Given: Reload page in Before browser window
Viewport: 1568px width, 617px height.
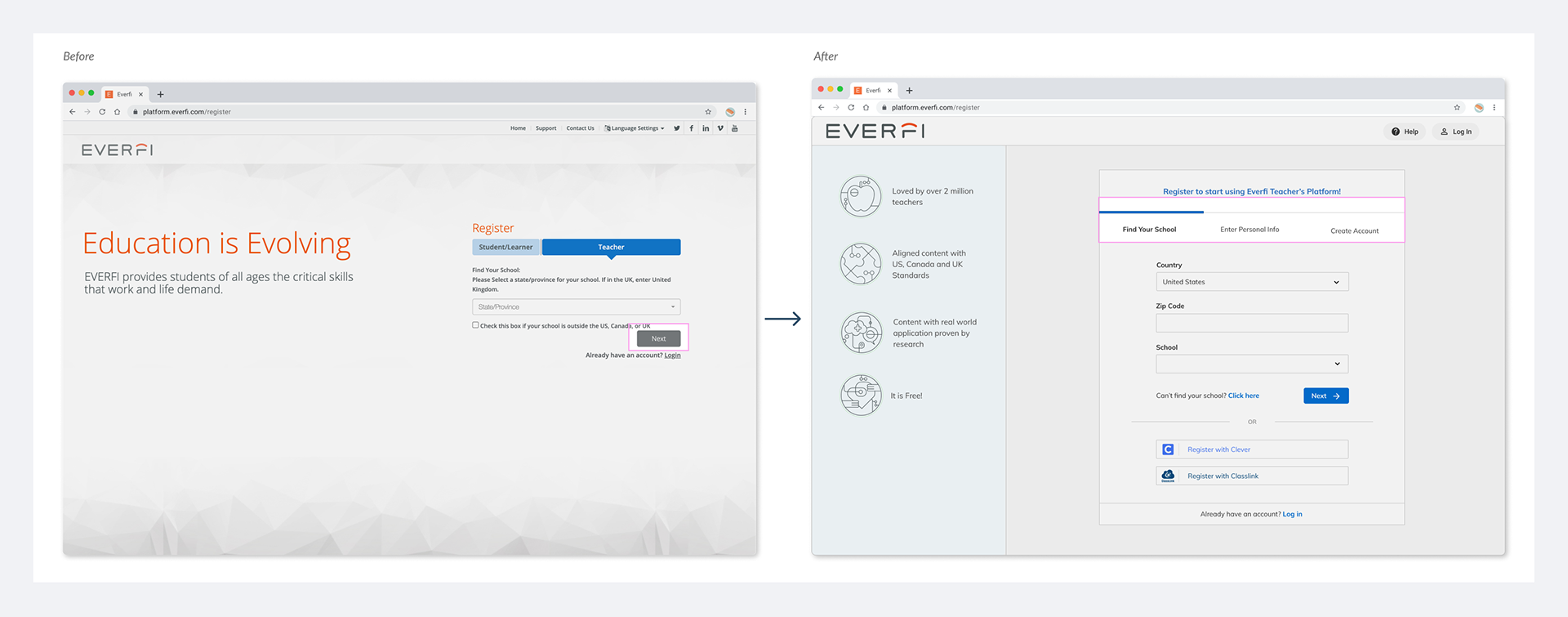Looking at the screenshot, I should point(102,112).
